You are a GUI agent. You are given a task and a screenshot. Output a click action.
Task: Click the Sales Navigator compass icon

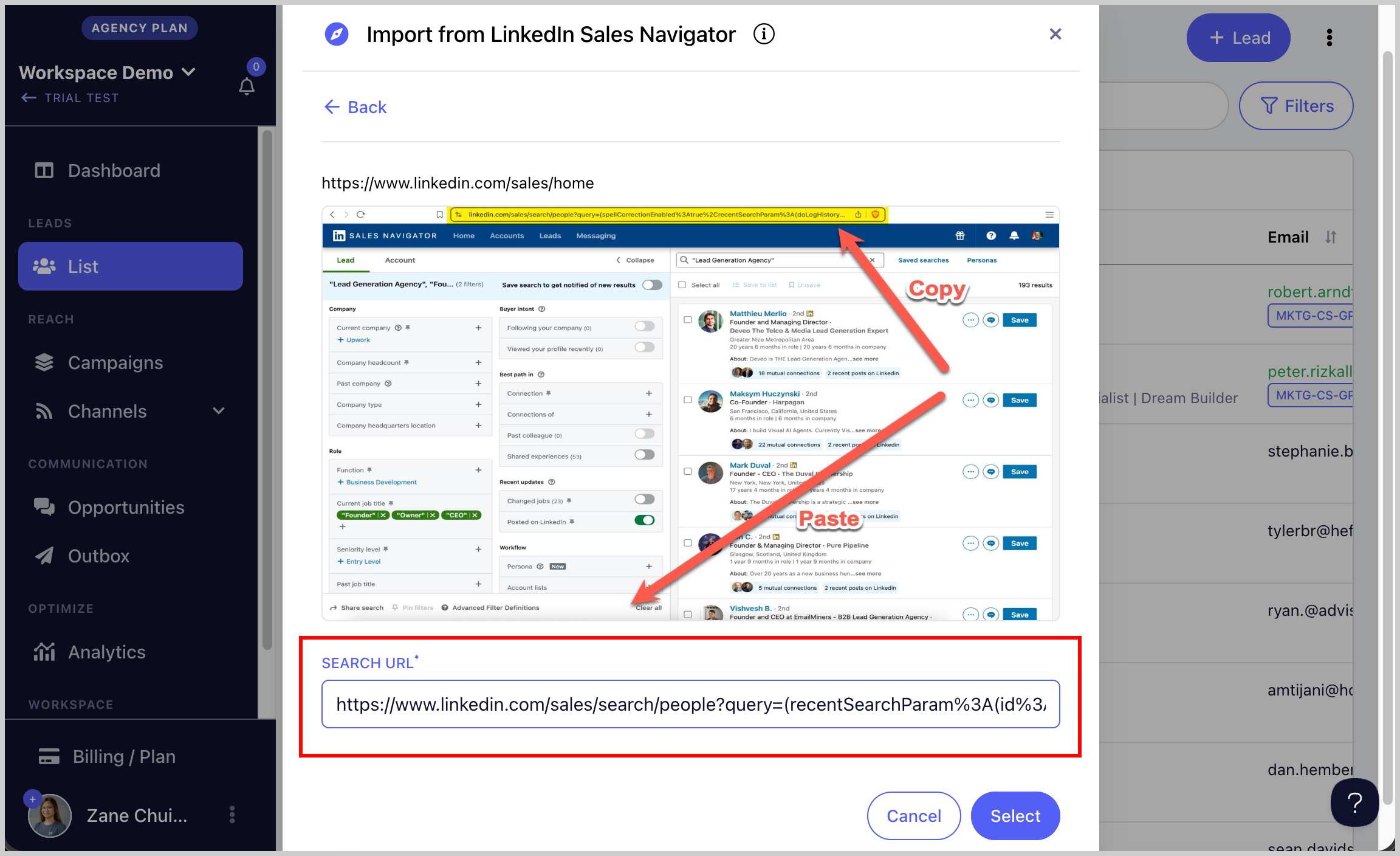tap(337, 34)
